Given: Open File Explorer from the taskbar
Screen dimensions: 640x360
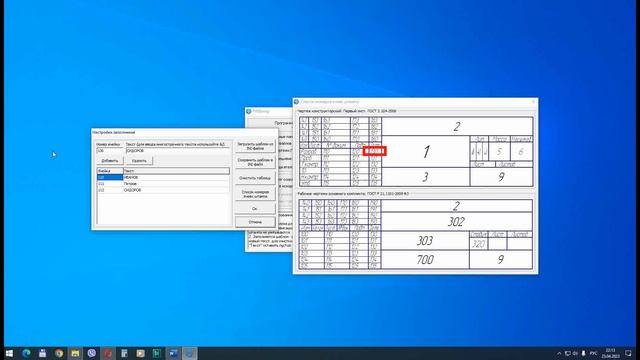Looking at the screenshot, I should pyautogui.click(x=75, y=353).
